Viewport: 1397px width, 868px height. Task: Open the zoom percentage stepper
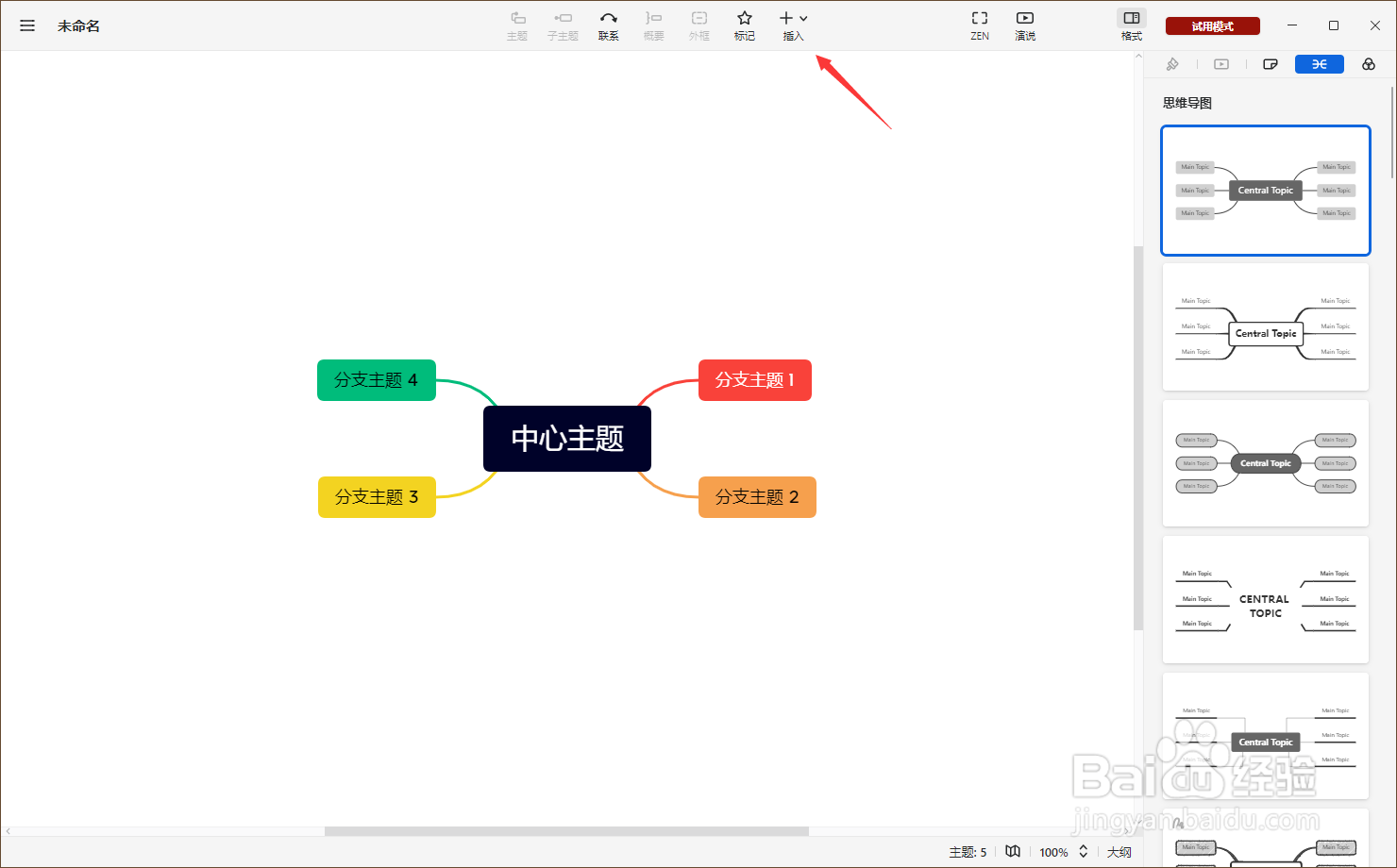coord(1084,851)
